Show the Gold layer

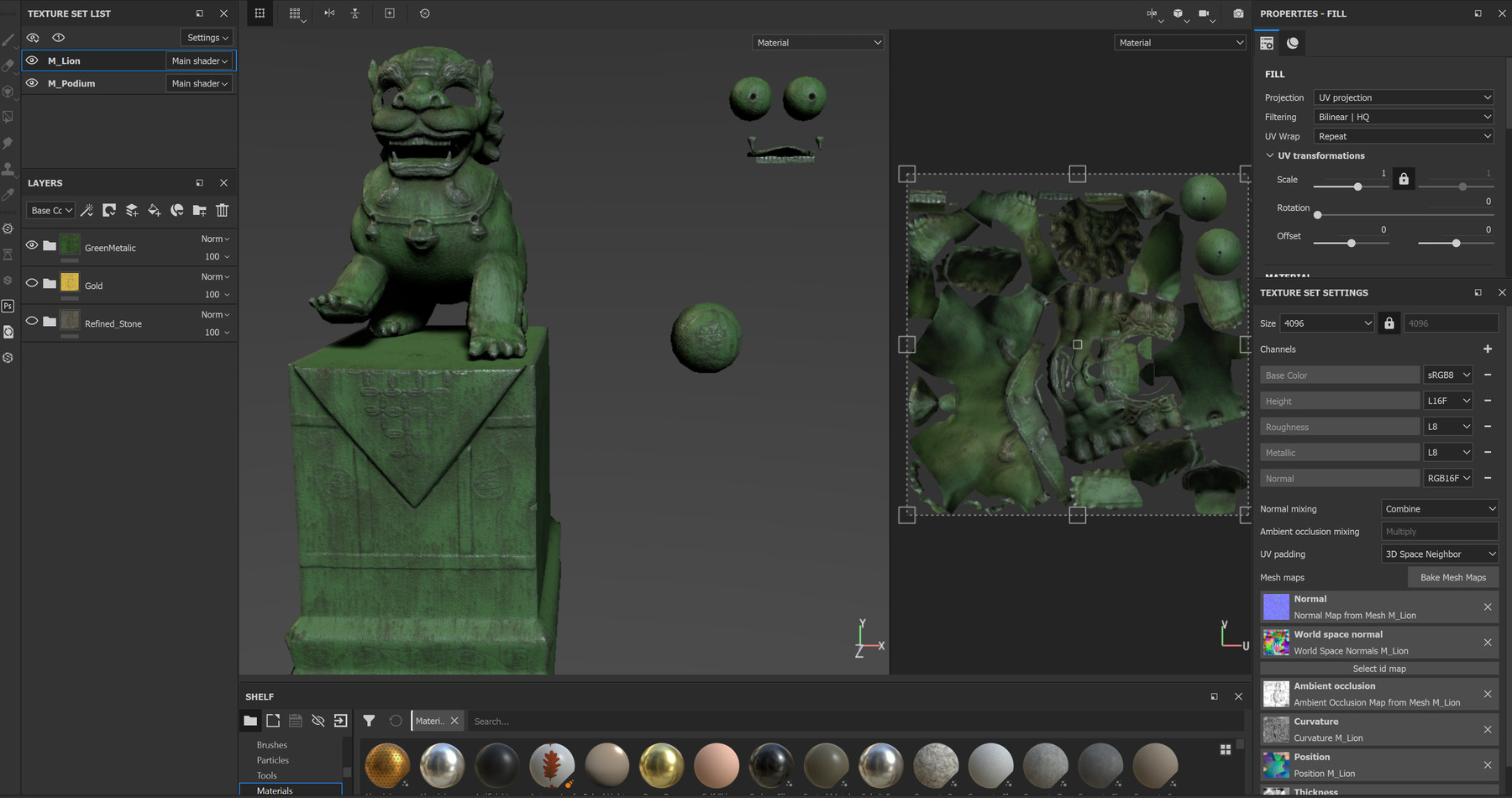pyautogui.click(x=32, y=283)
